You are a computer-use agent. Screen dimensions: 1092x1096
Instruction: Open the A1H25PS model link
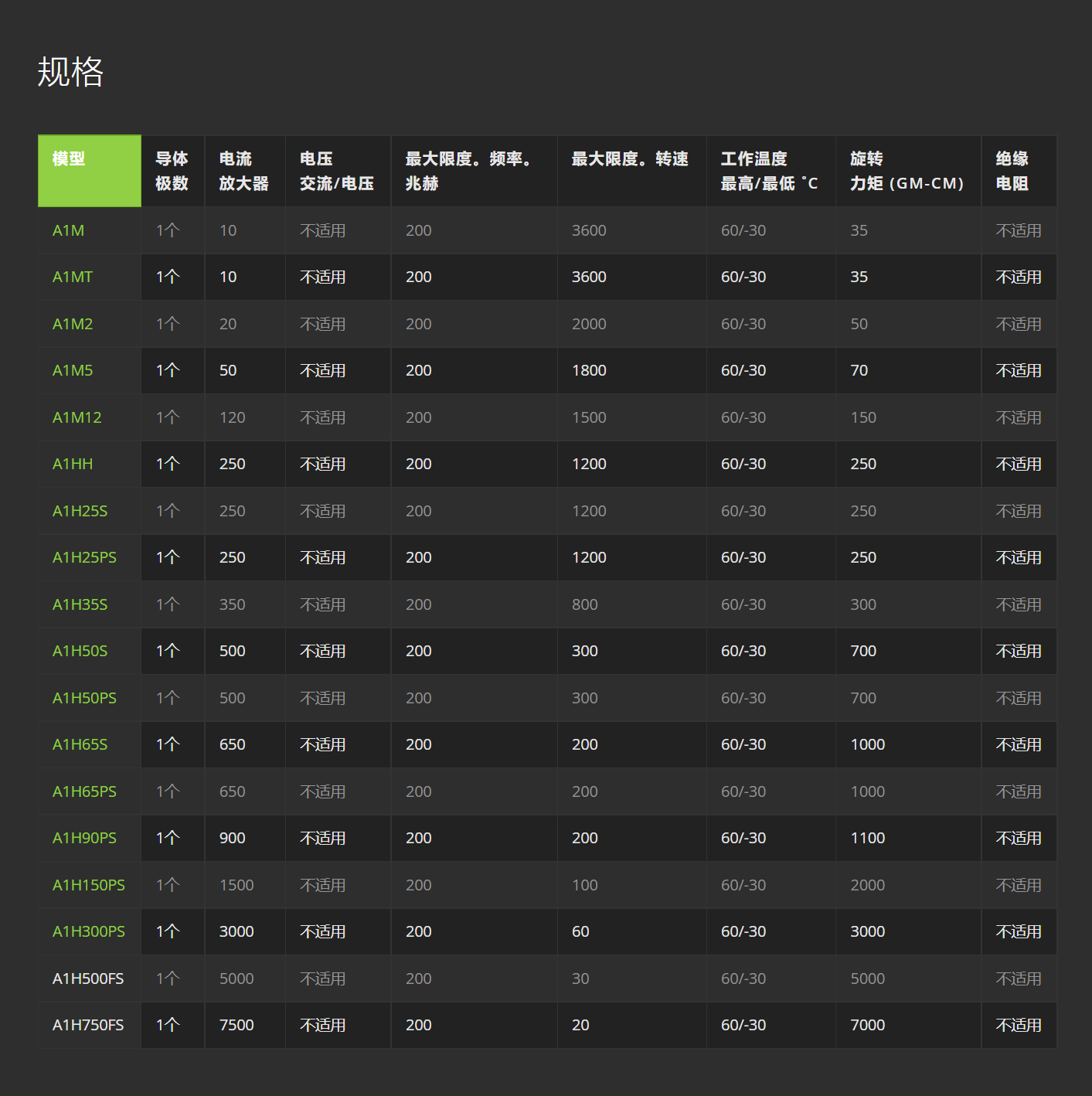(x=84, y=557)
